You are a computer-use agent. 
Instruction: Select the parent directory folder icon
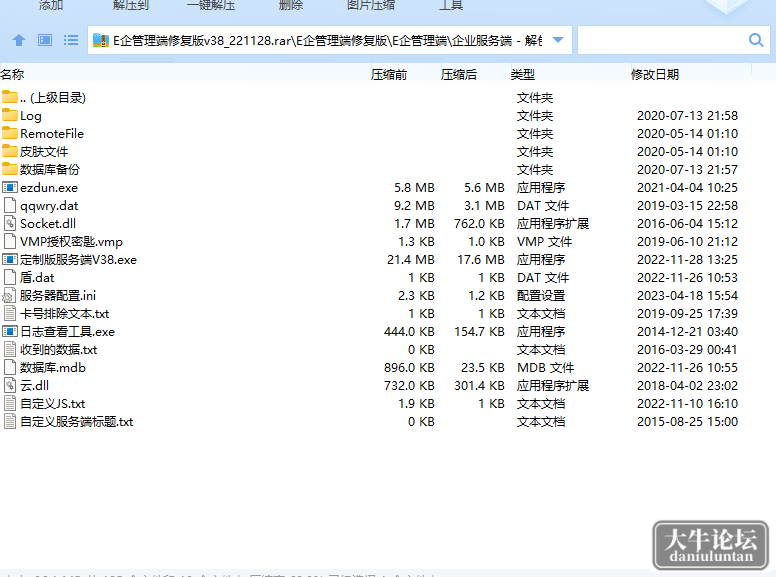pos(10,96)
